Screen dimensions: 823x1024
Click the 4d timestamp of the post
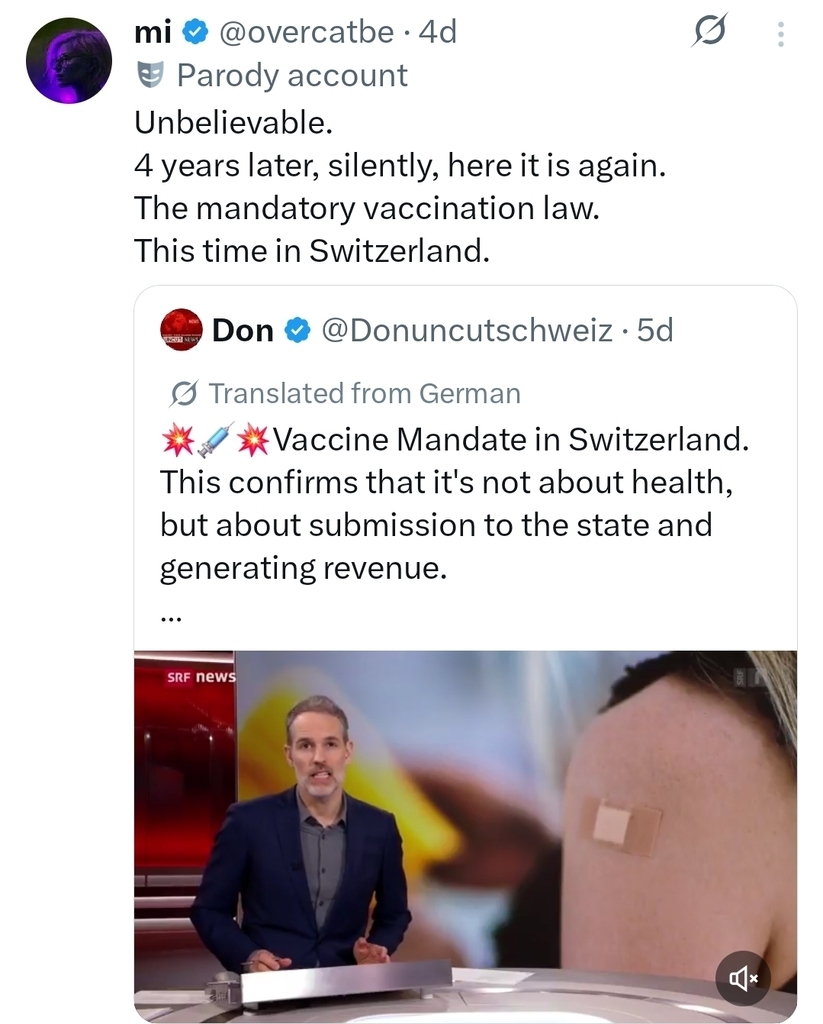coord(438,33)
